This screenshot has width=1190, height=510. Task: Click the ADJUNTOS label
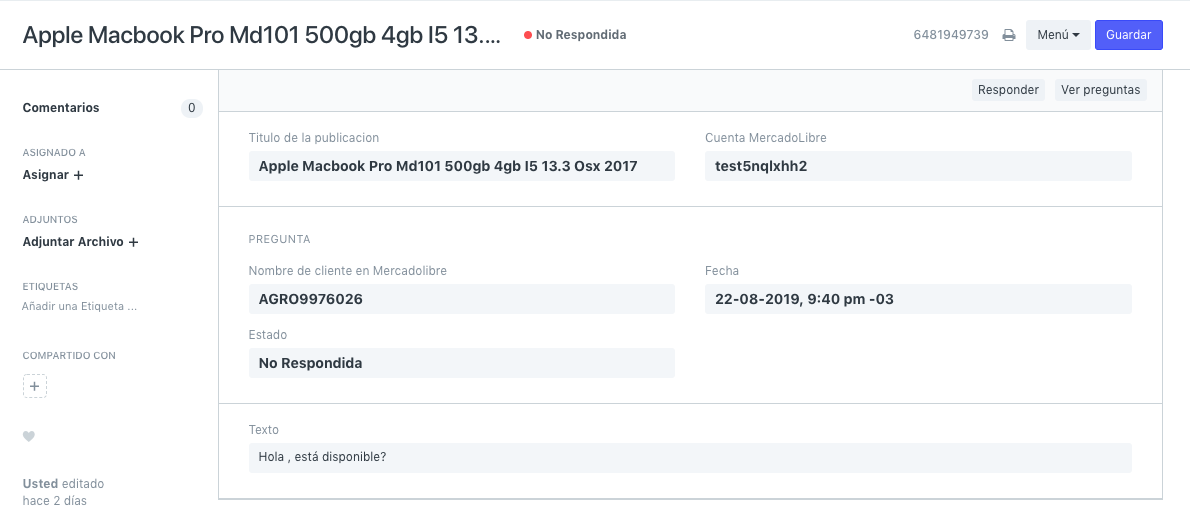pos(50,219)
